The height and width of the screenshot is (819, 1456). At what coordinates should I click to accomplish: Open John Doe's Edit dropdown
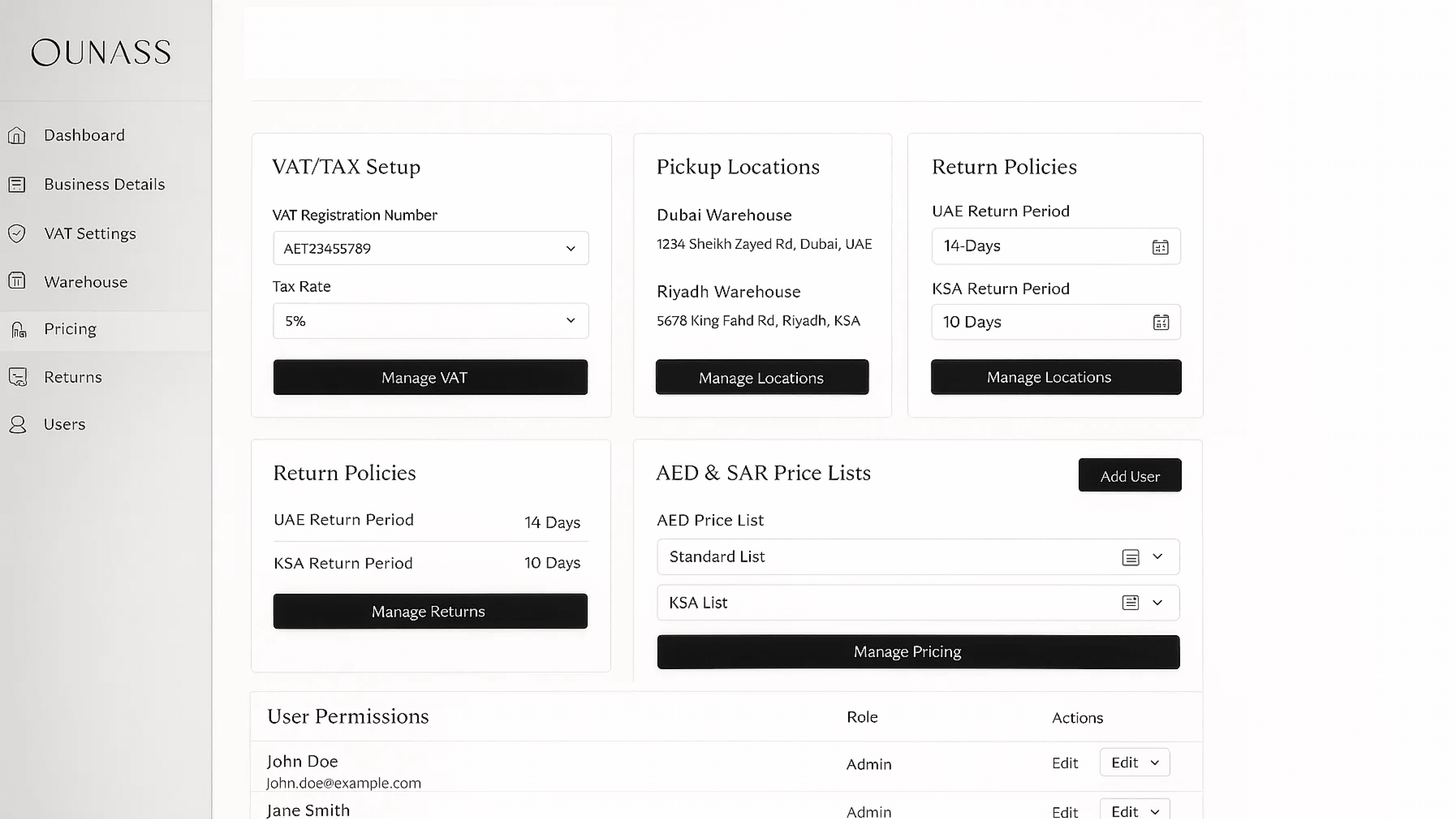[x=1134, y=763]
